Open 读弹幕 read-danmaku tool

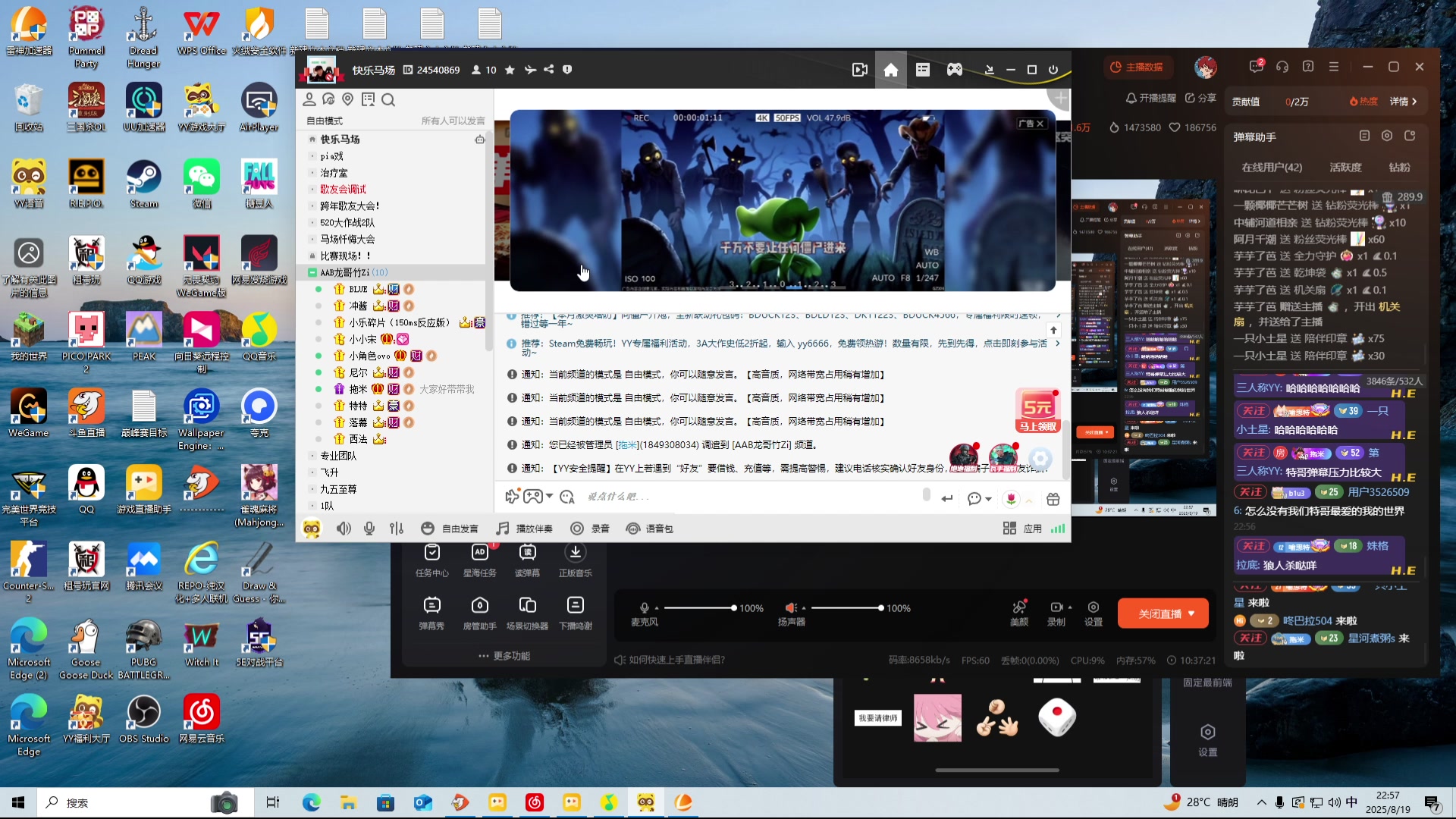click(527, 560)
